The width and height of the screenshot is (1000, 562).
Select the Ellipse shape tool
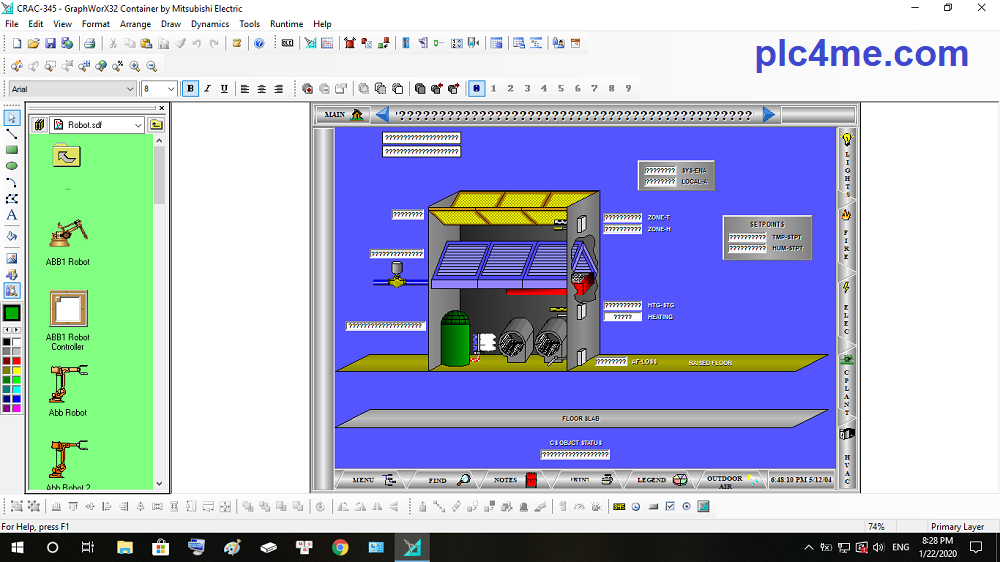click(x=12, y=166)
